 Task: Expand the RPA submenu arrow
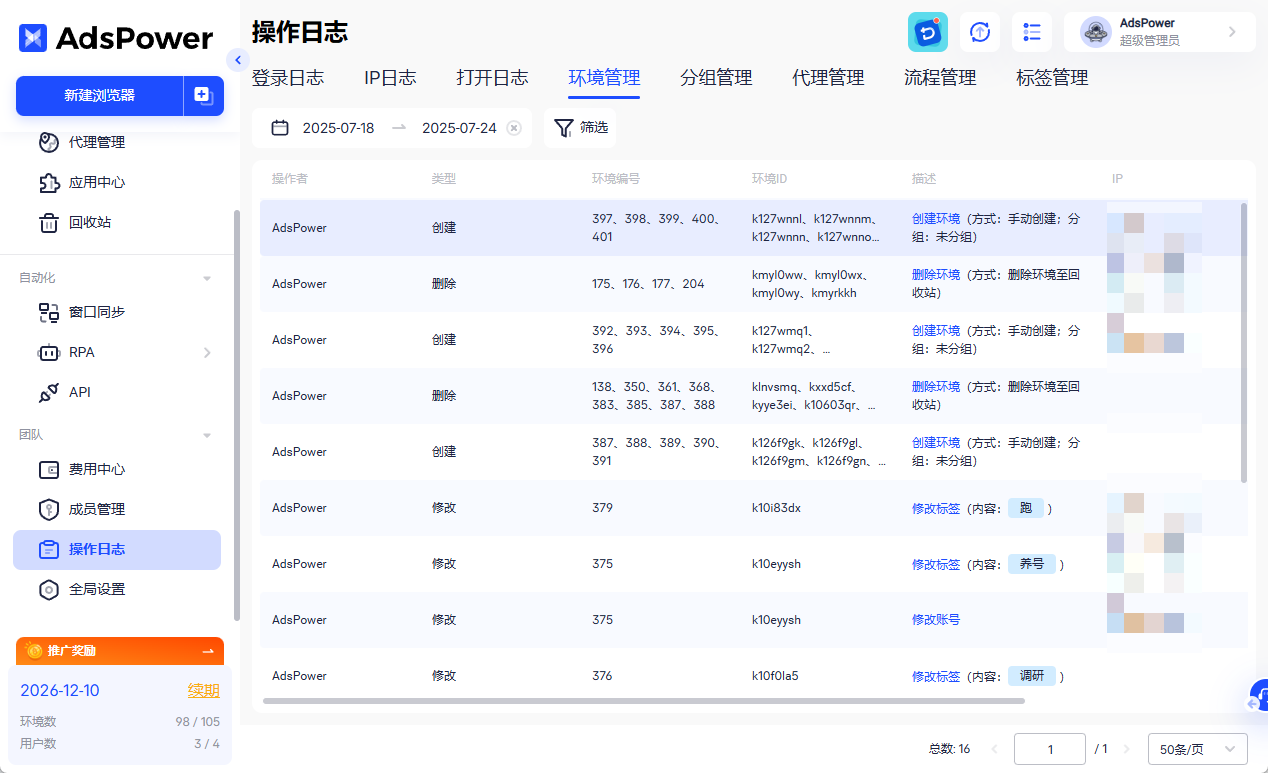(207, 352)
